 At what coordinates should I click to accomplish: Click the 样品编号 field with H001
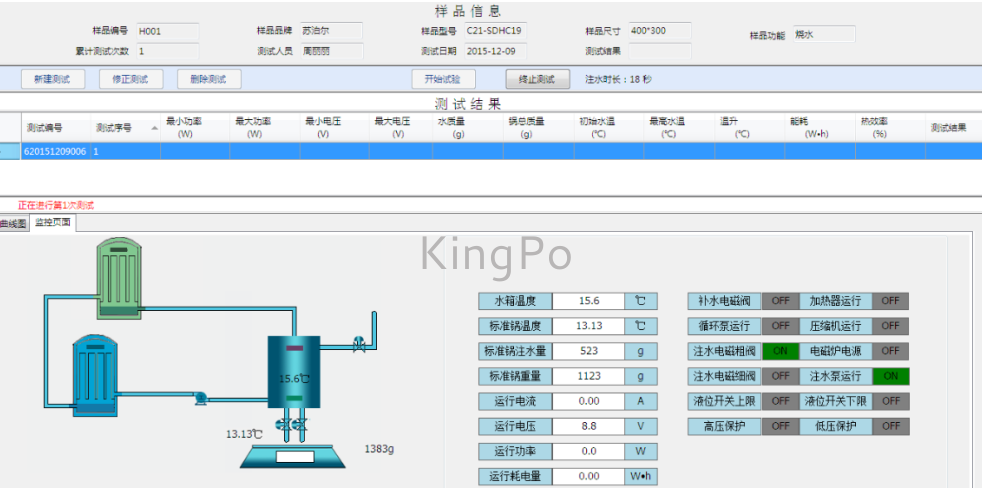(167, 31)
